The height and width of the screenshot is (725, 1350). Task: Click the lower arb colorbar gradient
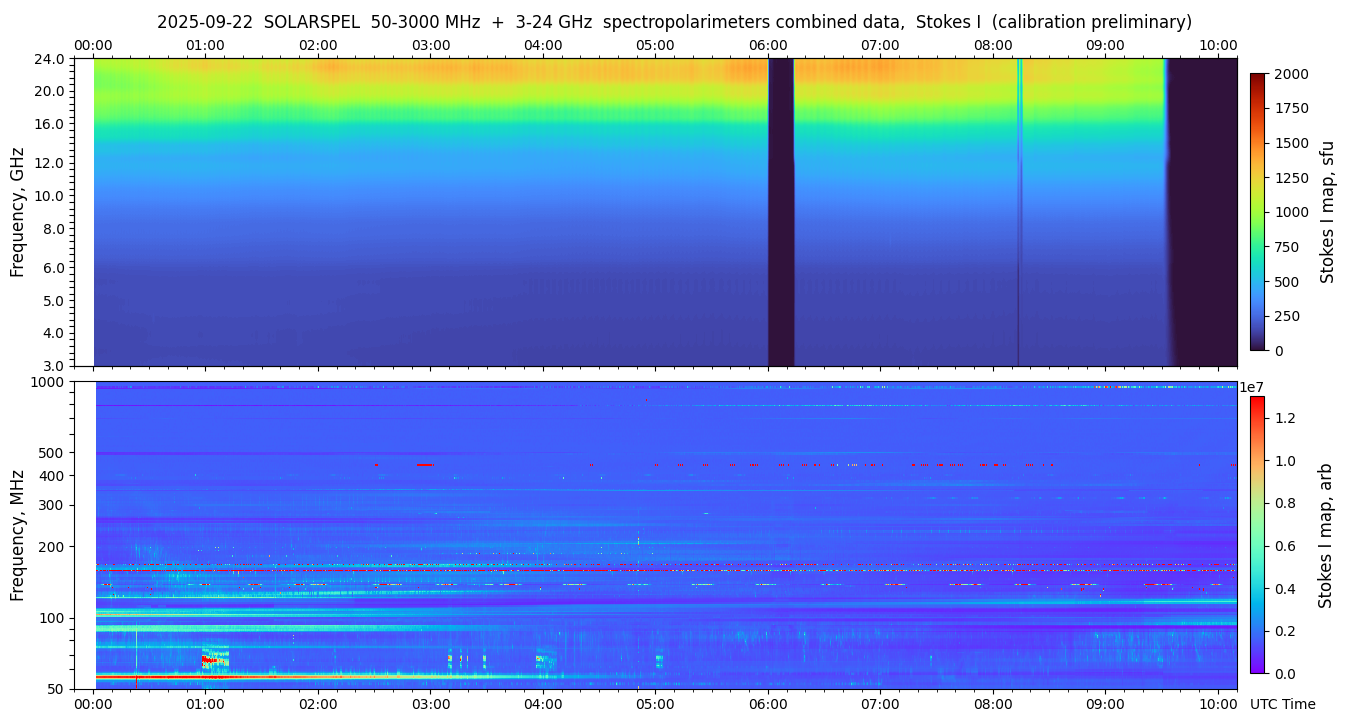pyautogui.click(x=1257, y=534)
